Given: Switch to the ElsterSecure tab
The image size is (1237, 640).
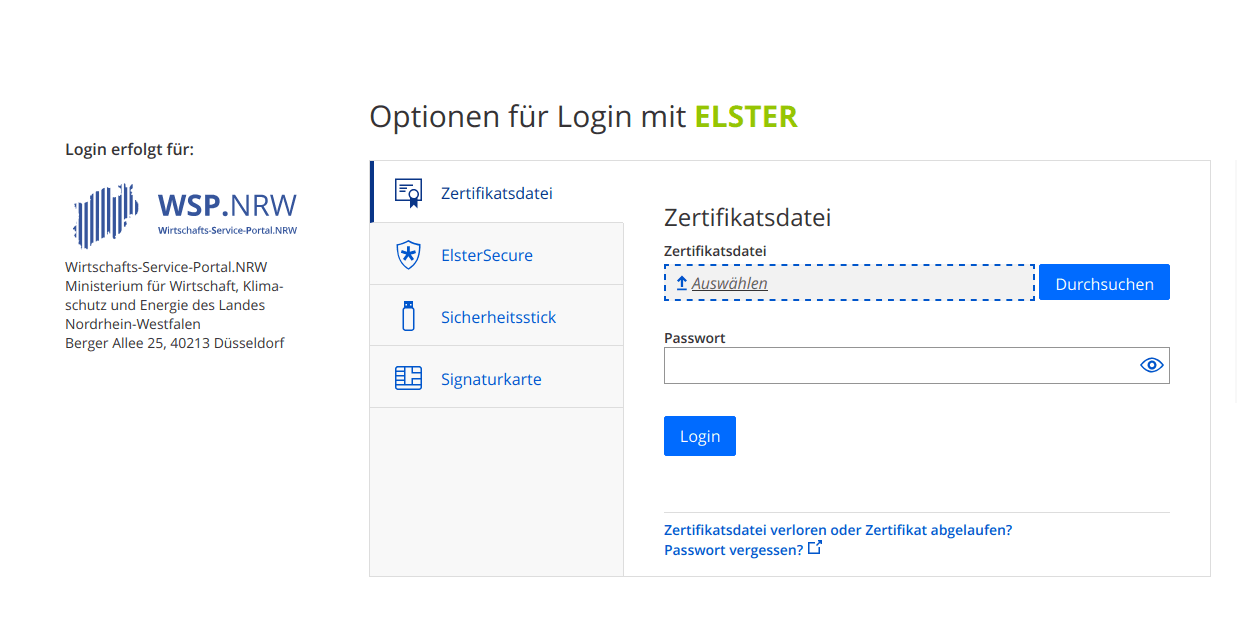Looking at the screenshot, I should (487, 254).
